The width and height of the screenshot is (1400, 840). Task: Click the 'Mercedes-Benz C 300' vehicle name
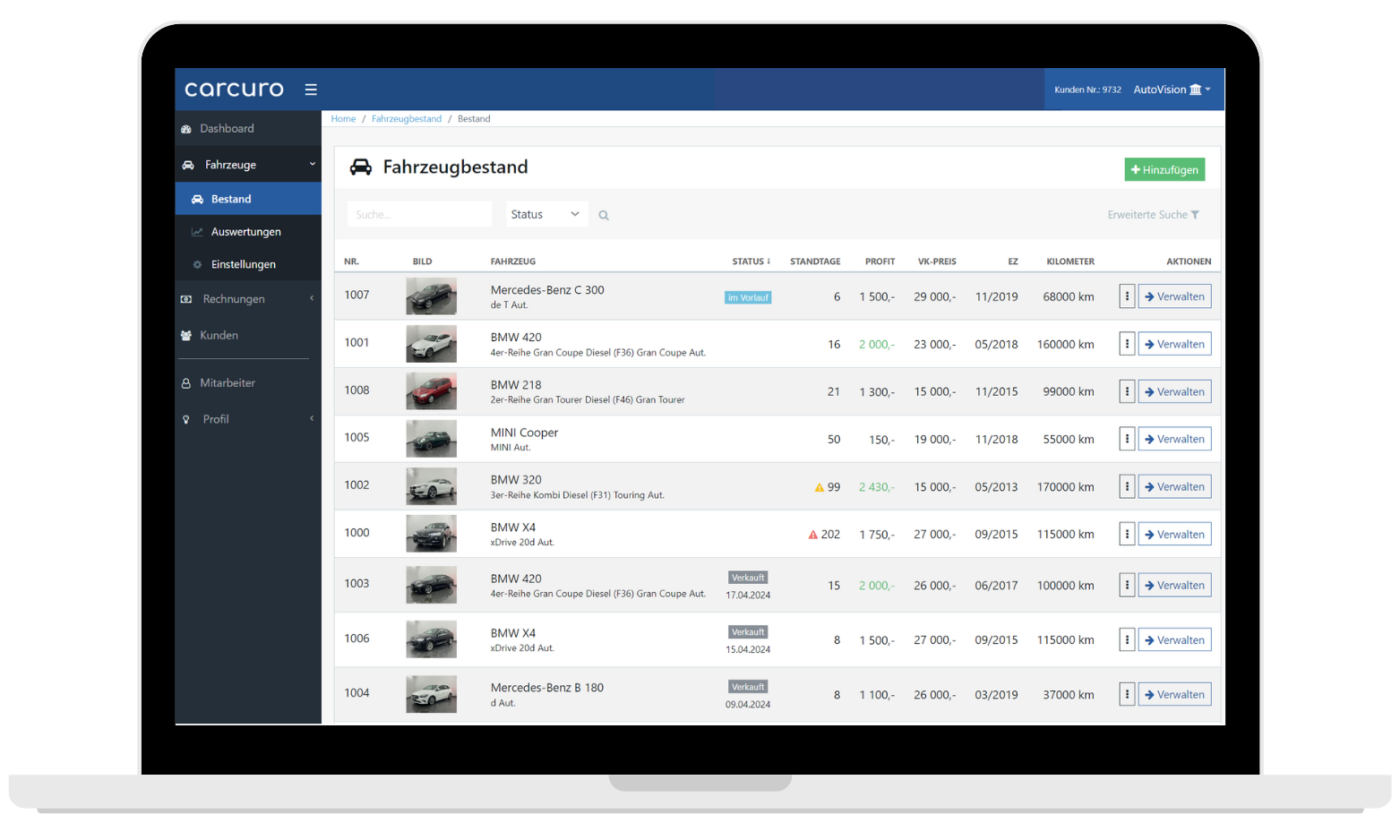[547, 290]
